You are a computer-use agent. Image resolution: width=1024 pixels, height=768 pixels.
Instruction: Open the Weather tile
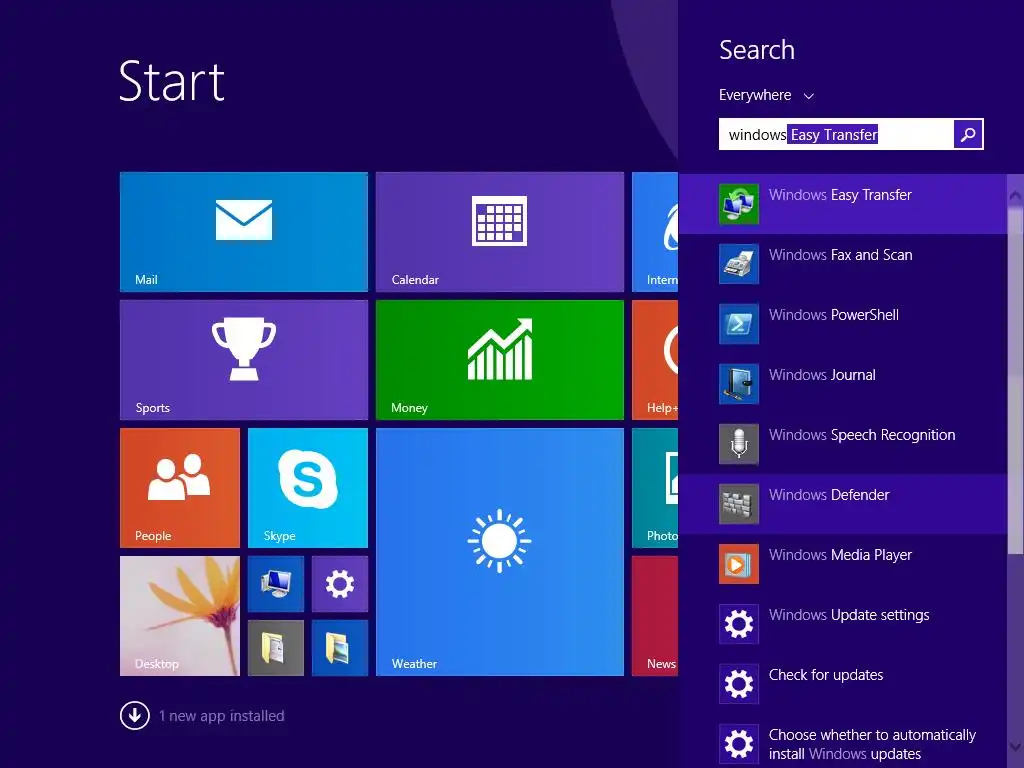pyautogui.click(x=500, y=552)
